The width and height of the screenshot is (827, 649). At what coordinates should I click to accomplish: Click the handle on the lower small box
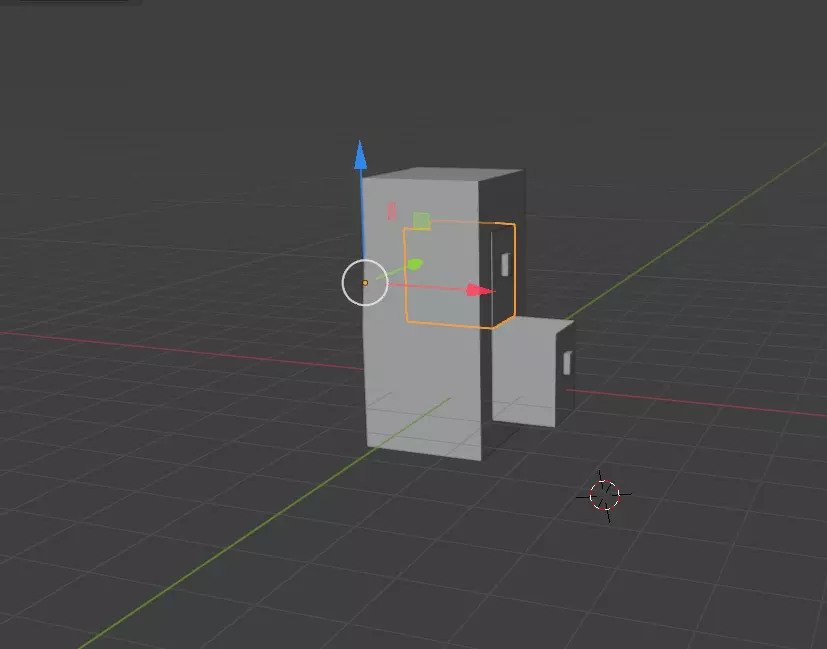(x=568, y=363)
